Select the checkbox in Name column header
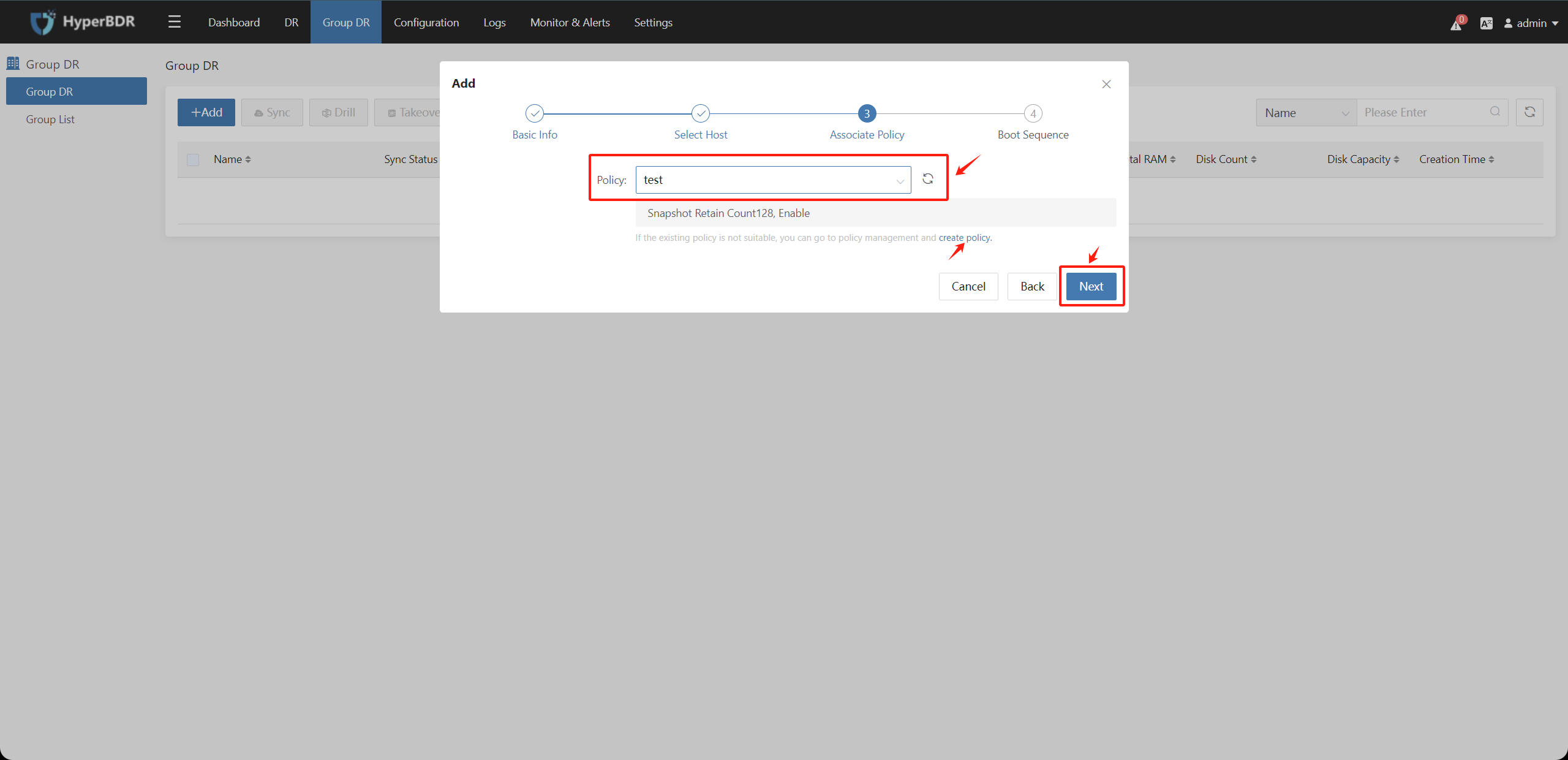The width and height of the screenshot is (1568, 760). 193,159
